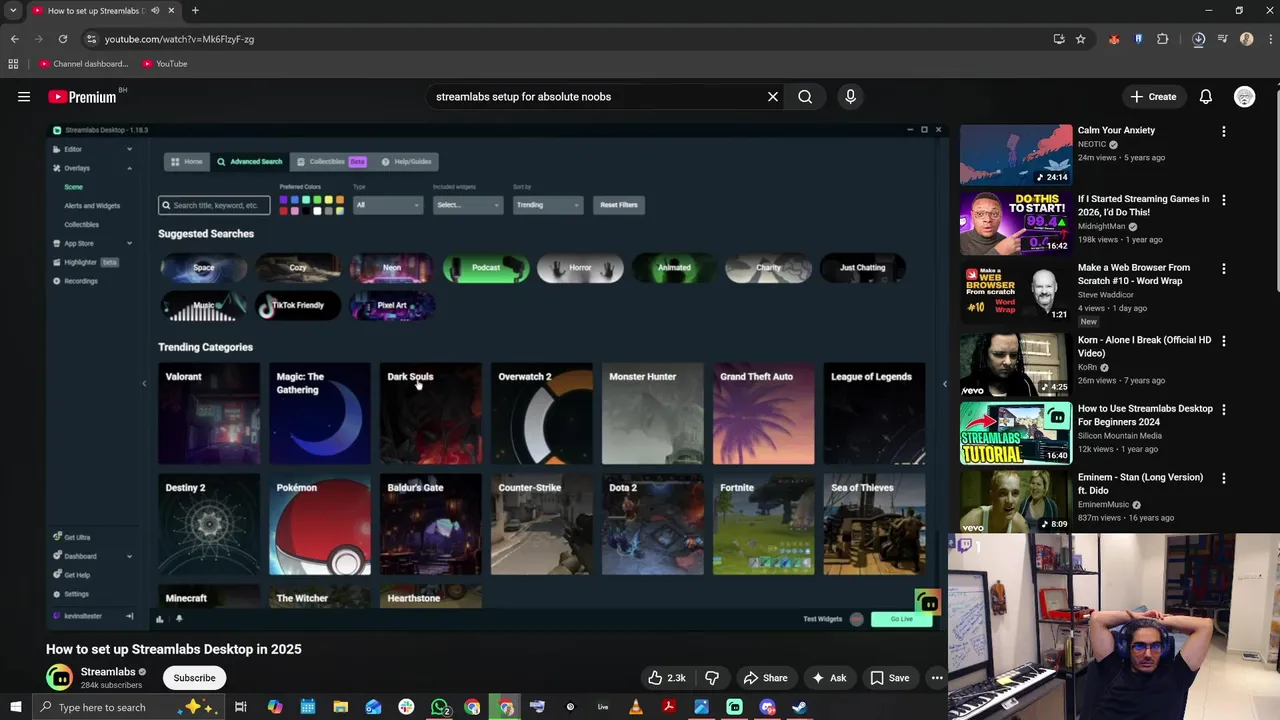Select the Advanced Search tab
The height and width of the screenshot is (720, 1280).
click(250, 162)
